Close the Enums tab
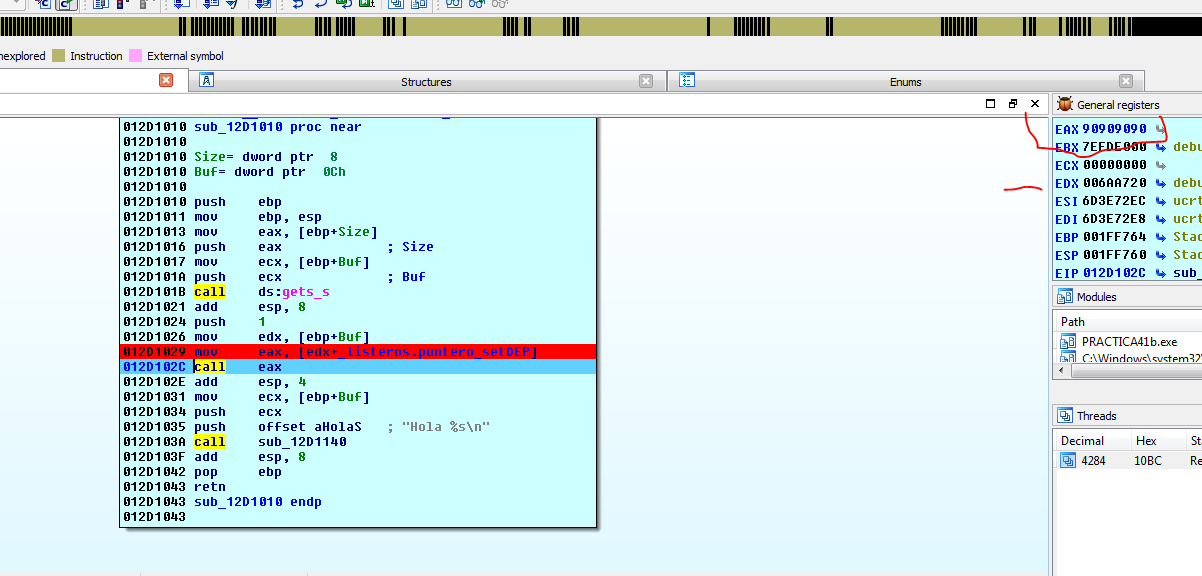The image size is (1202, 576). (1126, 81)
